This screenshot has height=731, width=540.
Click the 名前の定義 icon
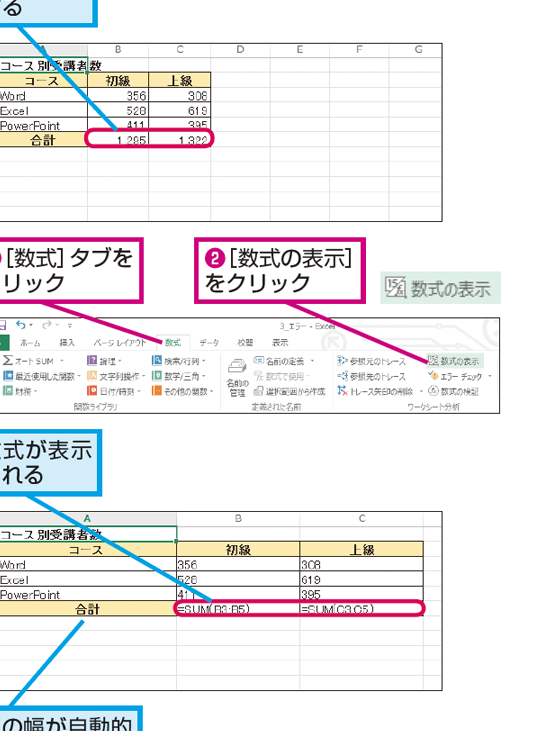pyautogui.click(x=258, y=360)
